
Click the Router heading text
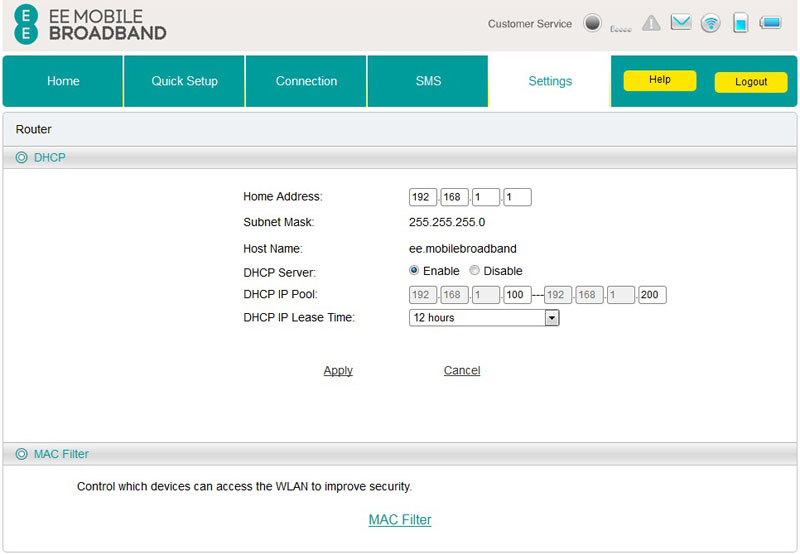(34, 130)
